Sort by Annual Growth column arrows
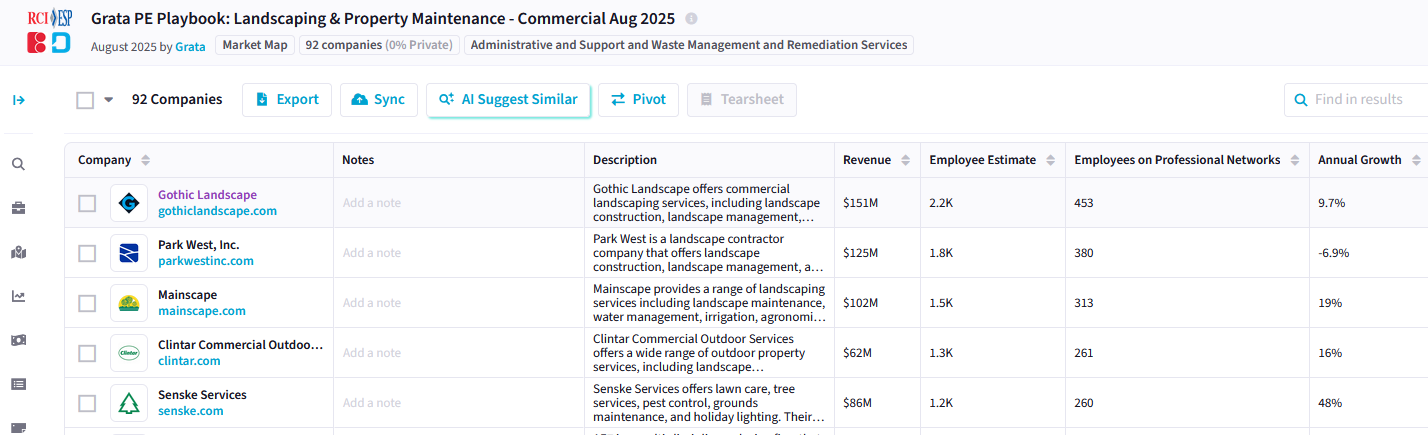Image resolution: width=1428 pixels, height=435 pixels. [1416, 160]
